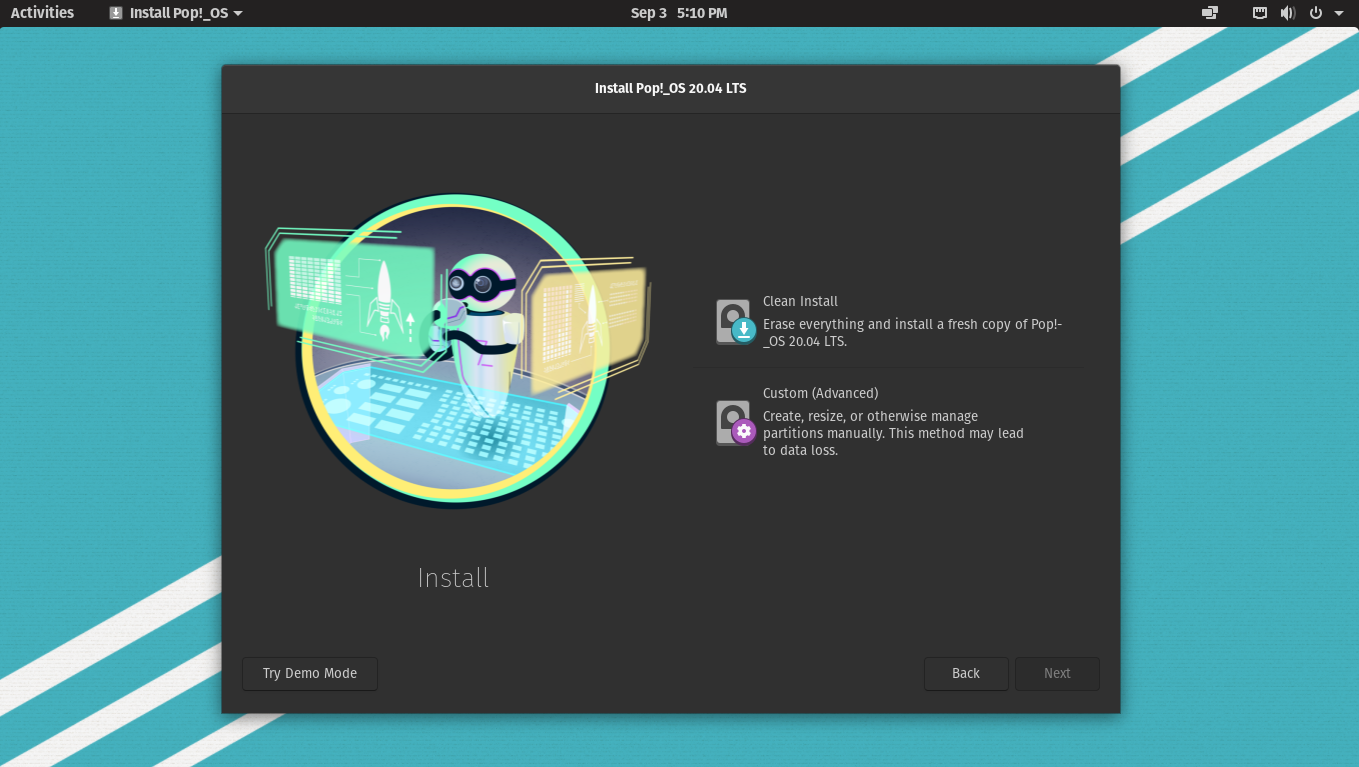Open the wired network status icon
This screenshot has width=1359, height=767.
coord(1260,13)
